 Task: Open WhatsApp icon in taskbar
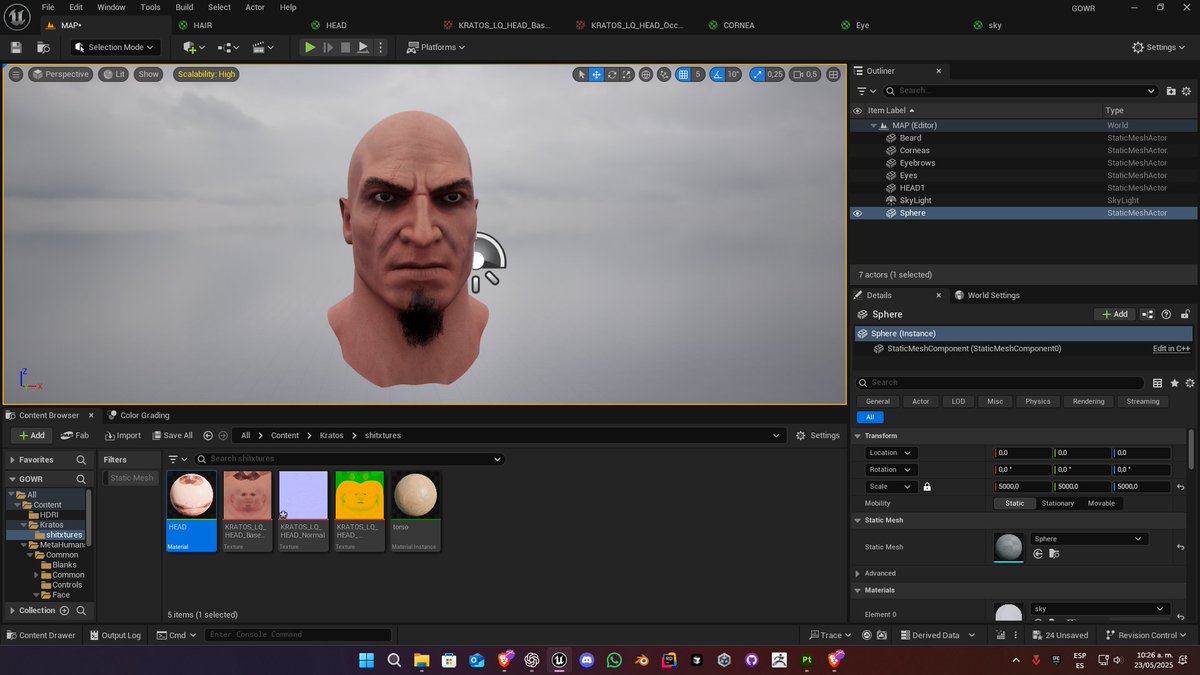point(614,660)
